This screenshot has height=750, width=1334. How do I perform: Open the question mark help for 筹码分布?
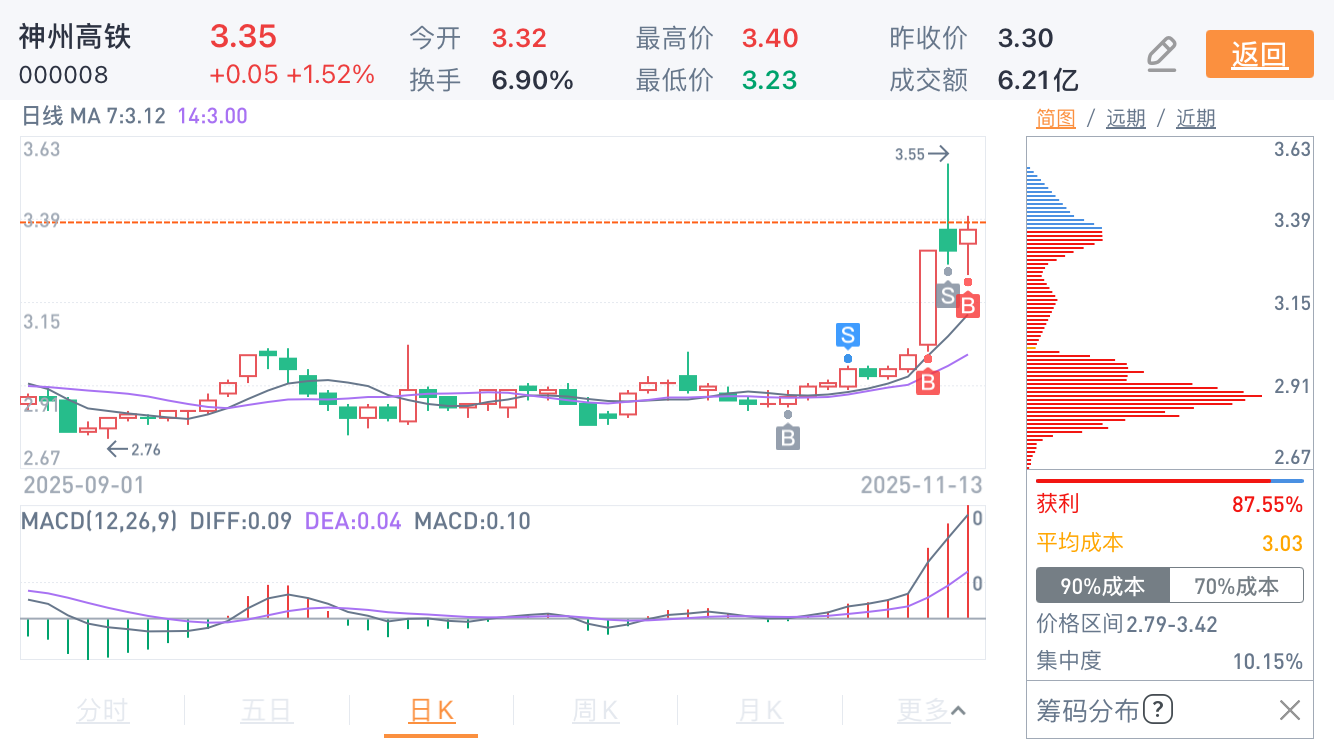click(1158, 711)
